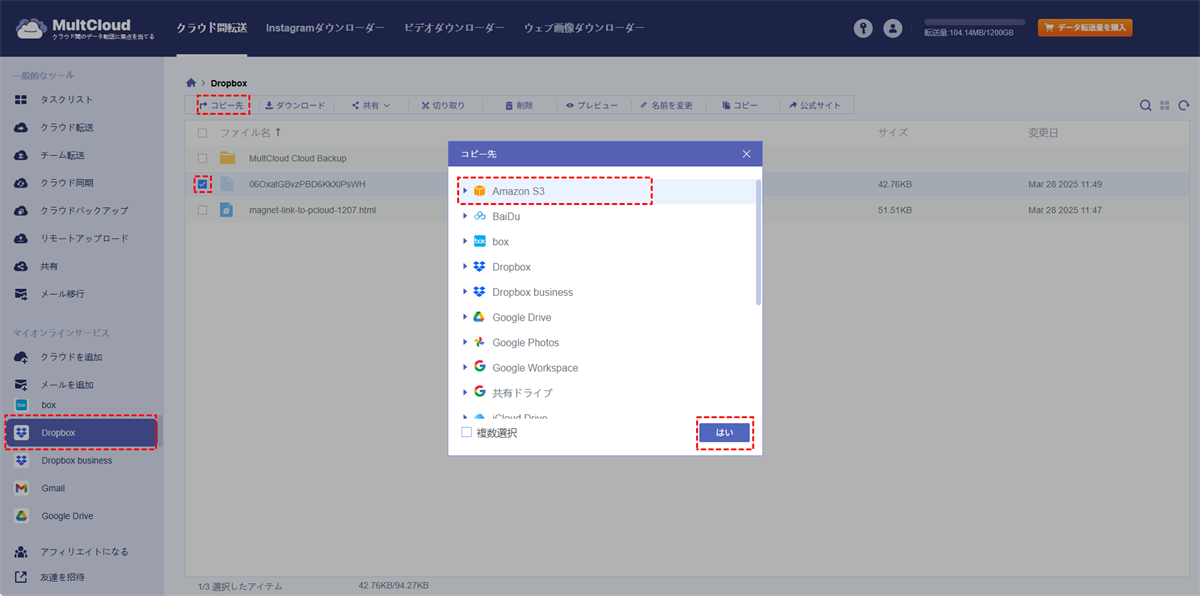Click the search magnifier icon

pos(1146,105)
